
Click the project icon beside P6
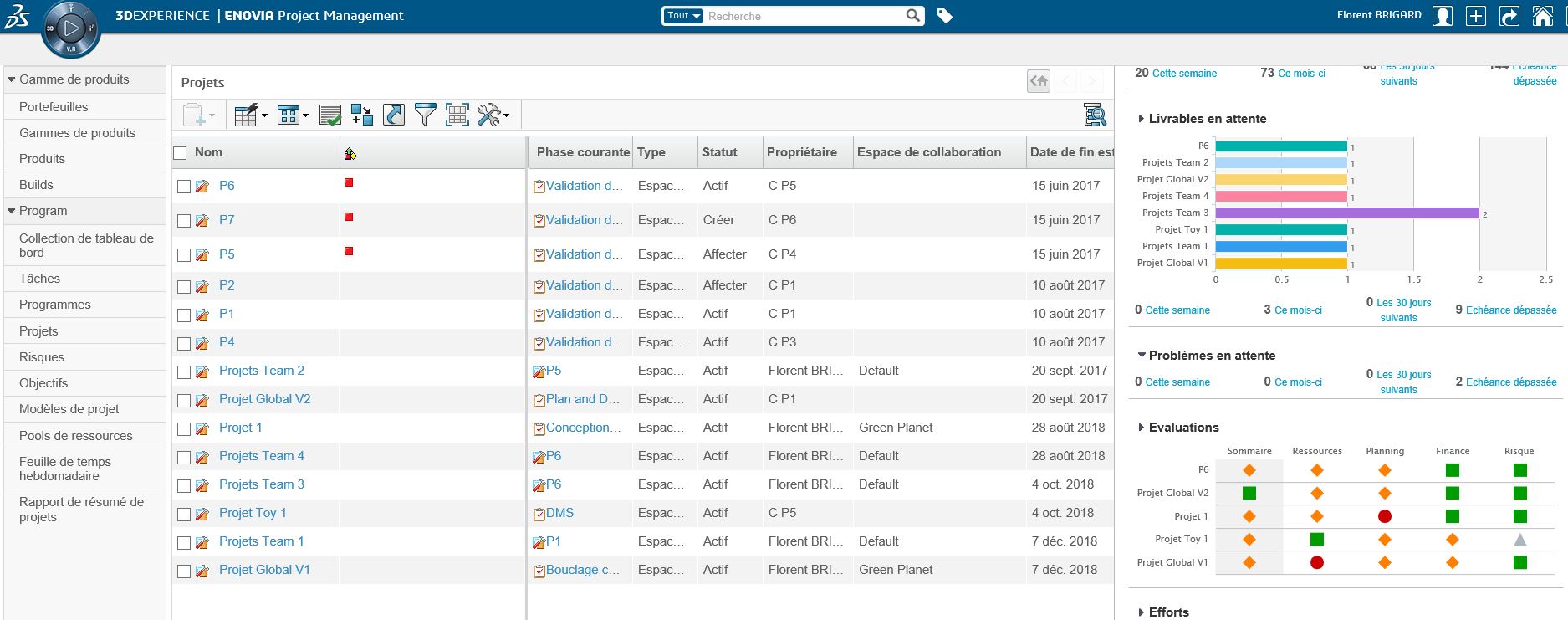pyautogui.click(x=202, y=187)
